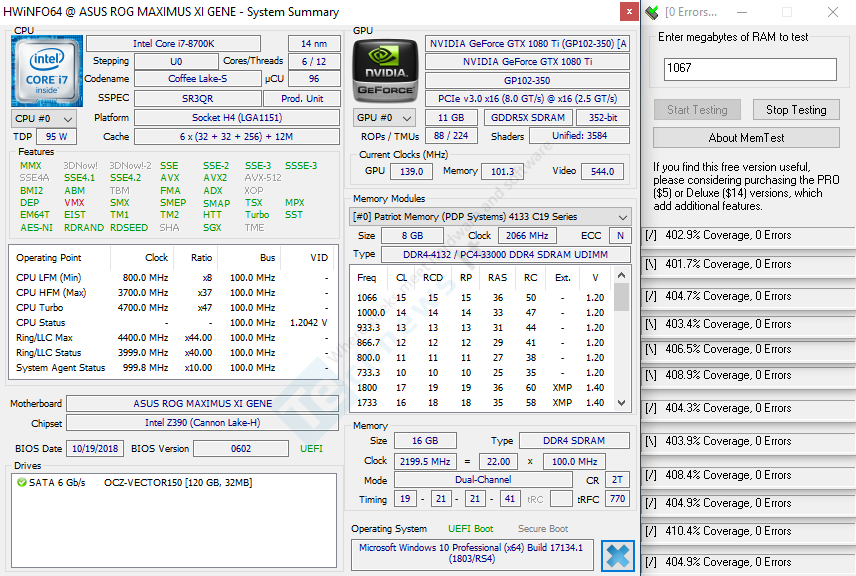Click the Socket H4 (LGA1151) platform value
The image size is (856, 576).
(237, 118)
